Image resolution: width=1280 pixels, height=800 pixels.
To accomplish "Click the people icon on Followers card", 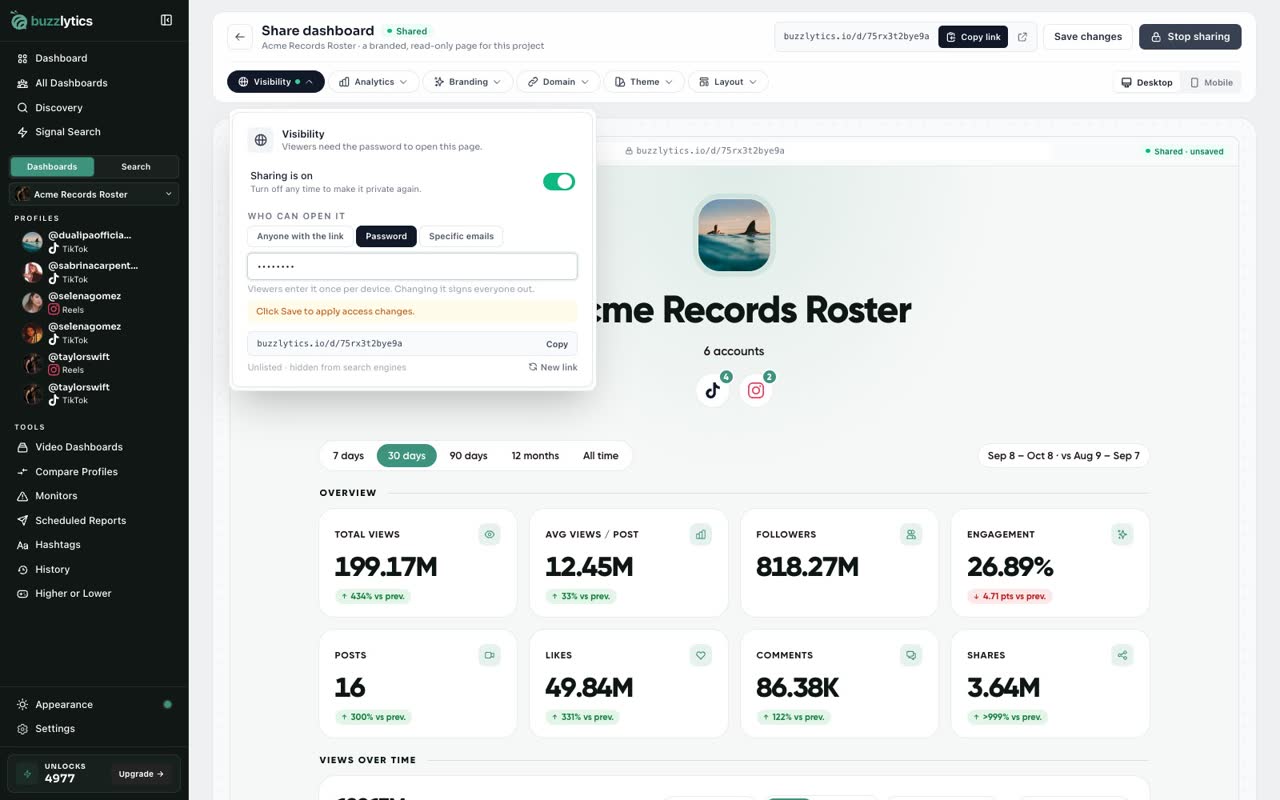I will pyautogui.click(x=911, y=535).
